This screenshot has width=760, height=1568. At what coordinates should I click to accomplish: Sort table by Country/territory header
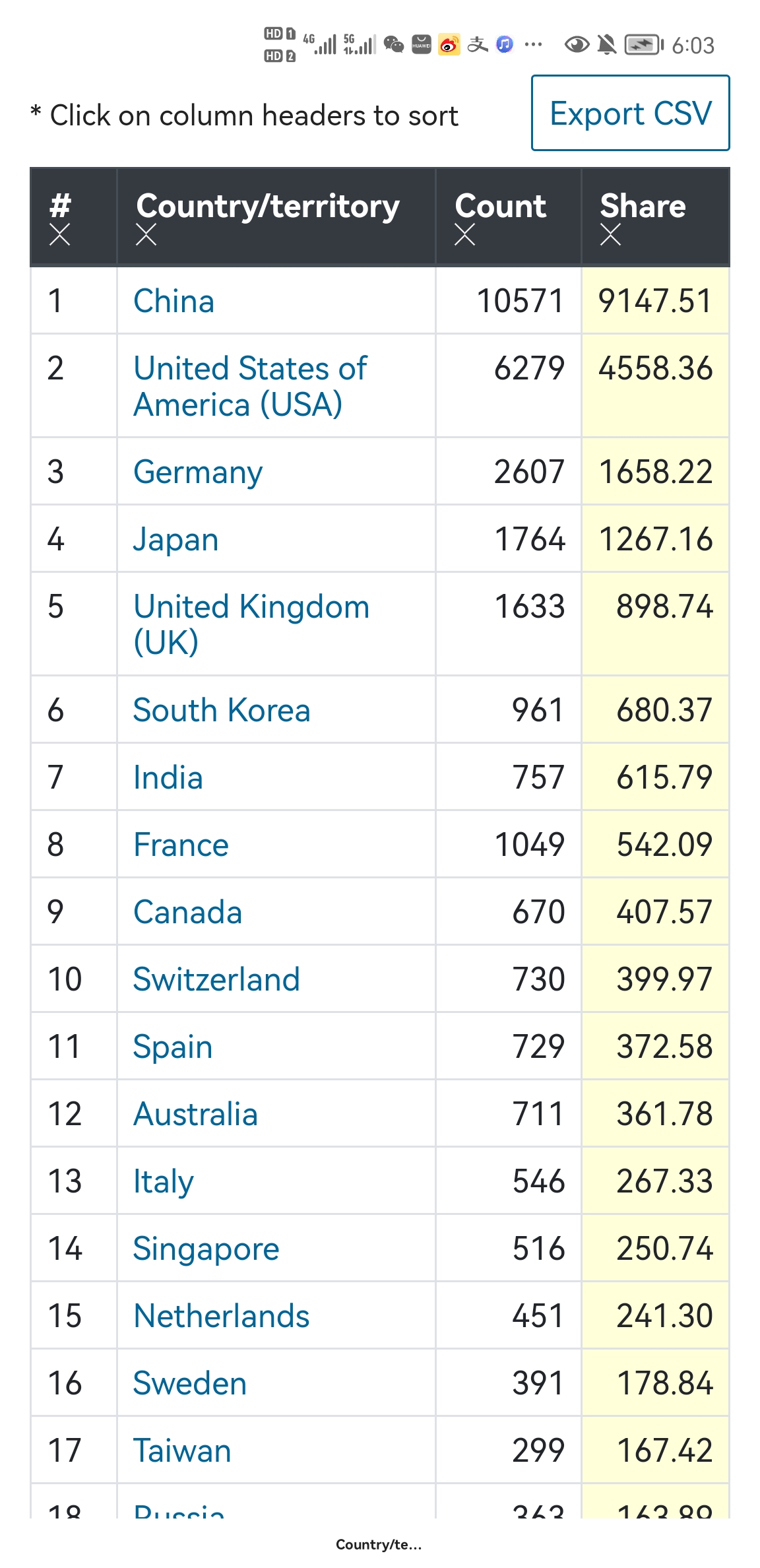coord(268,206)
